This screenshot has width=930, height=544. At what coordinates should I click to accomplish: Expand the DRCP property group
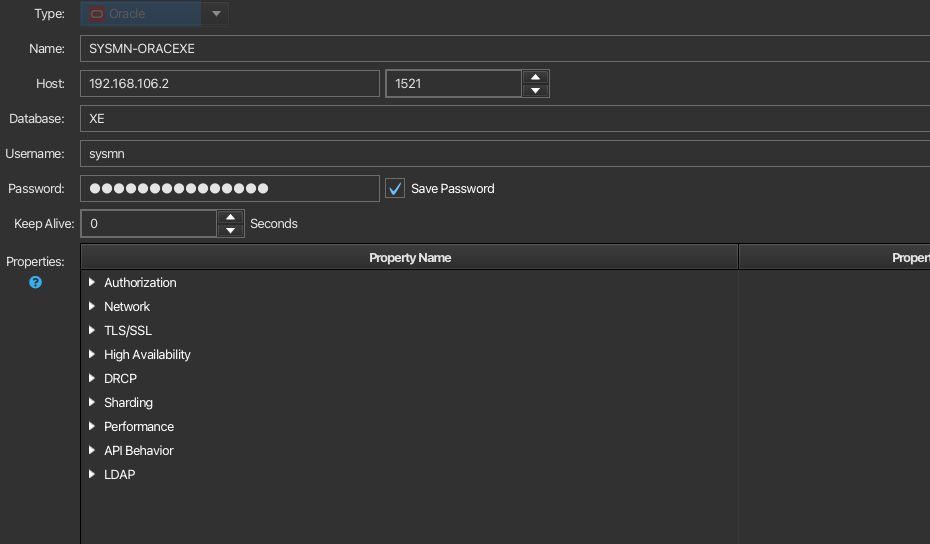[92, 379]
